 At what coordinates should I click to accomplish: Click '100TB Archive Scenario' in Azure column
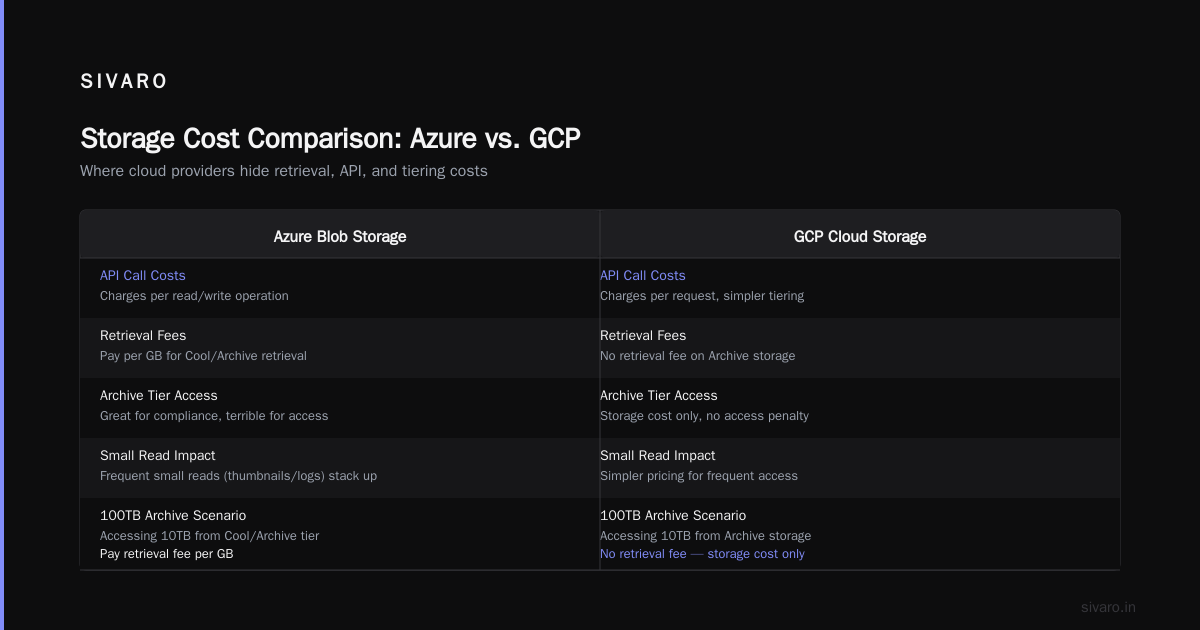[x=173, y=515]
